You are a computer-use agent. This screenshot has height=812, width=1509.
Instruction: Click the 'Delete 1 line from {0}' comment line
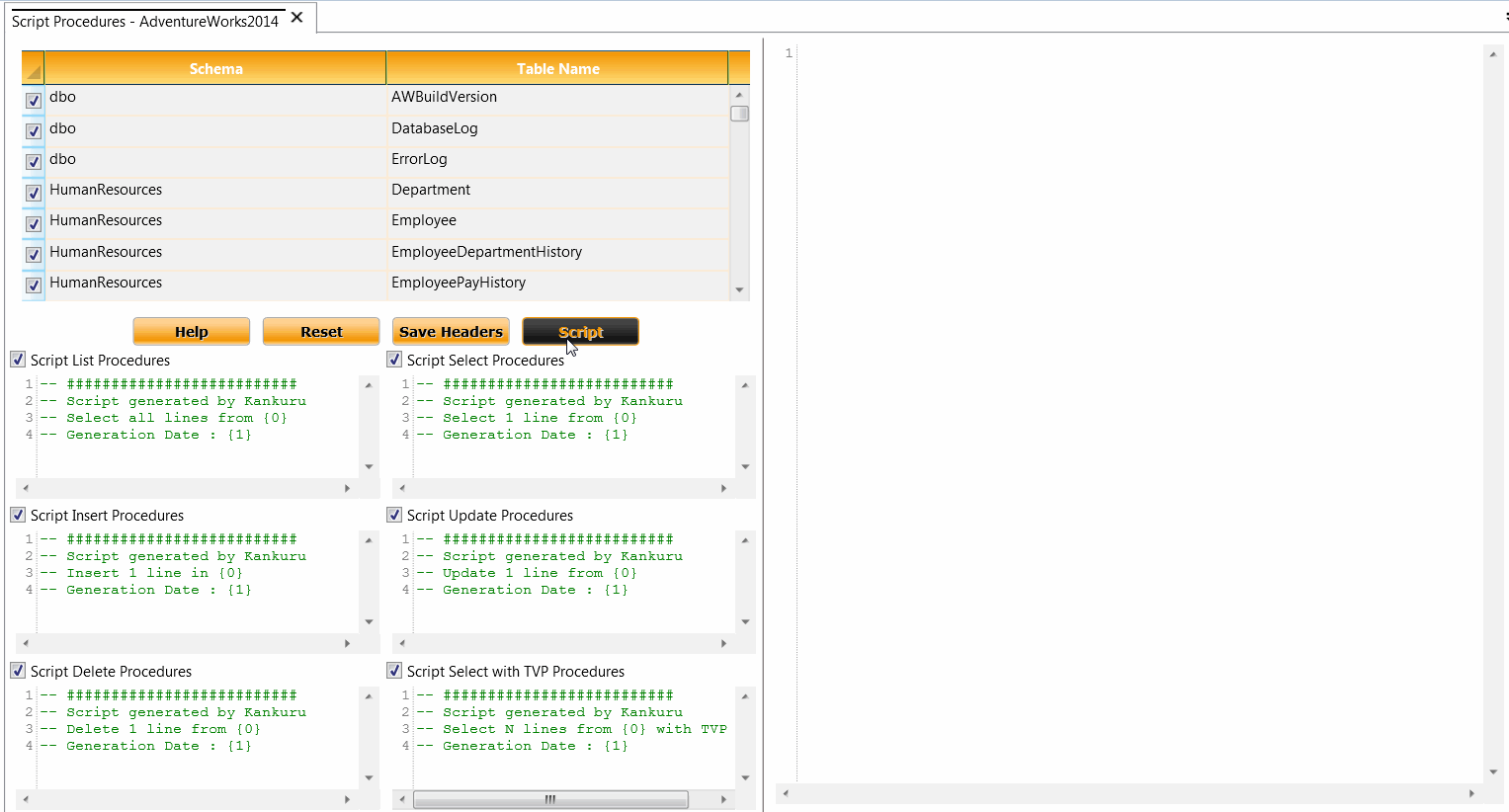coord(150,729)
